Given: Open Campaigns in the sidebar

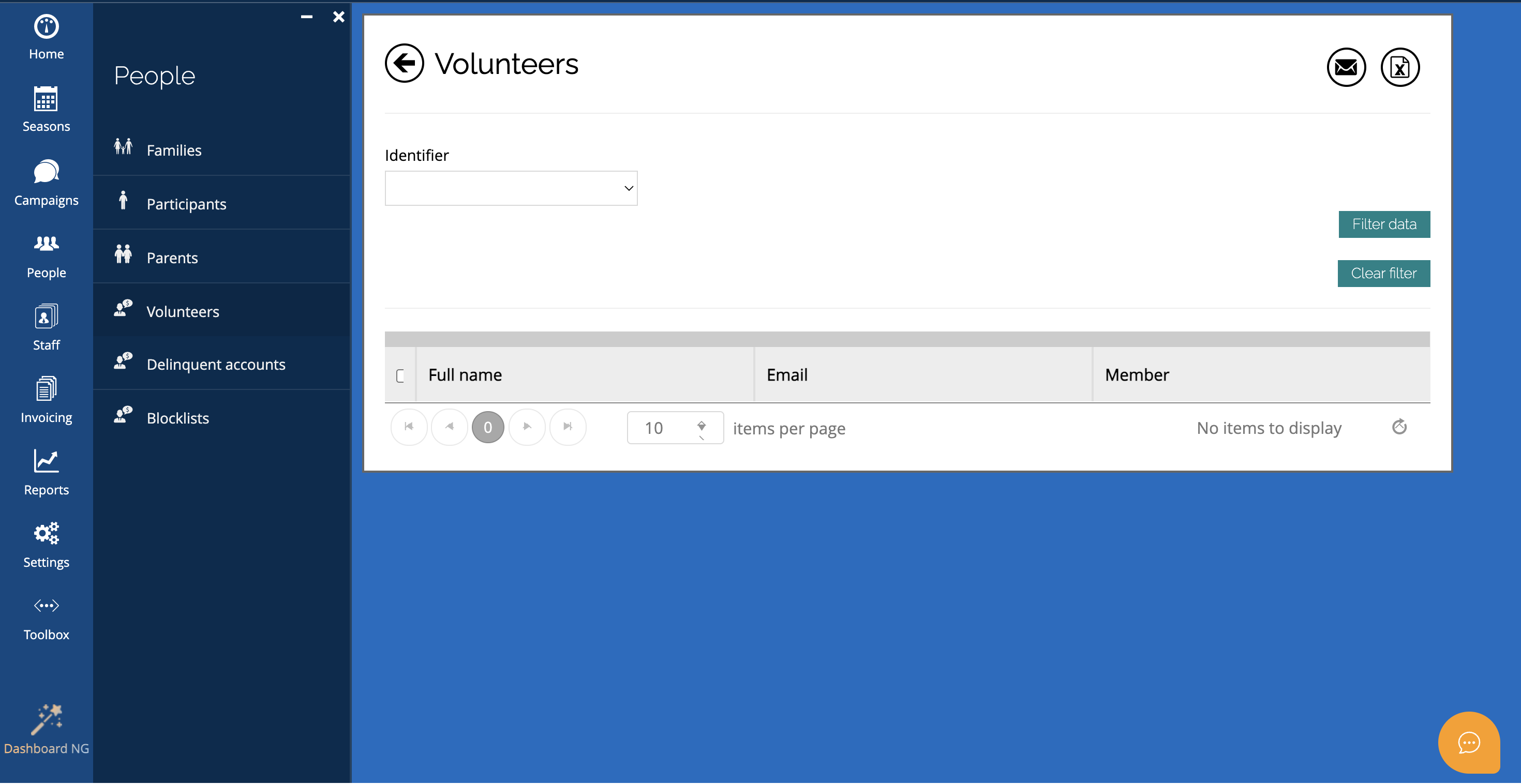Looking at the screenshot, I should [x=46, y=183].
